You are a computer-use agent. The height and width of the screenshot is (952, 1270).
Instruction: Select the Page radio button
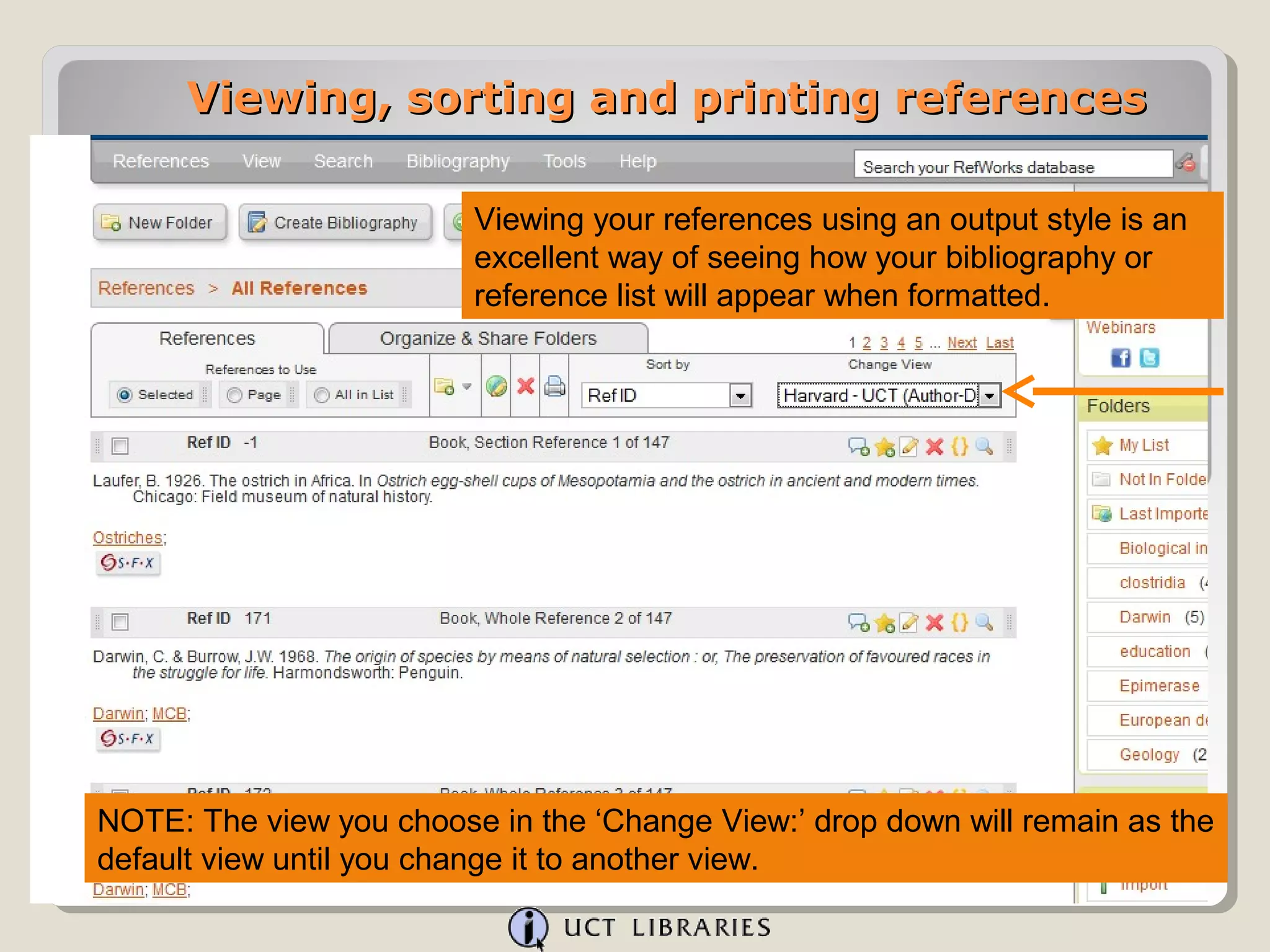click(x=234, y=395)
